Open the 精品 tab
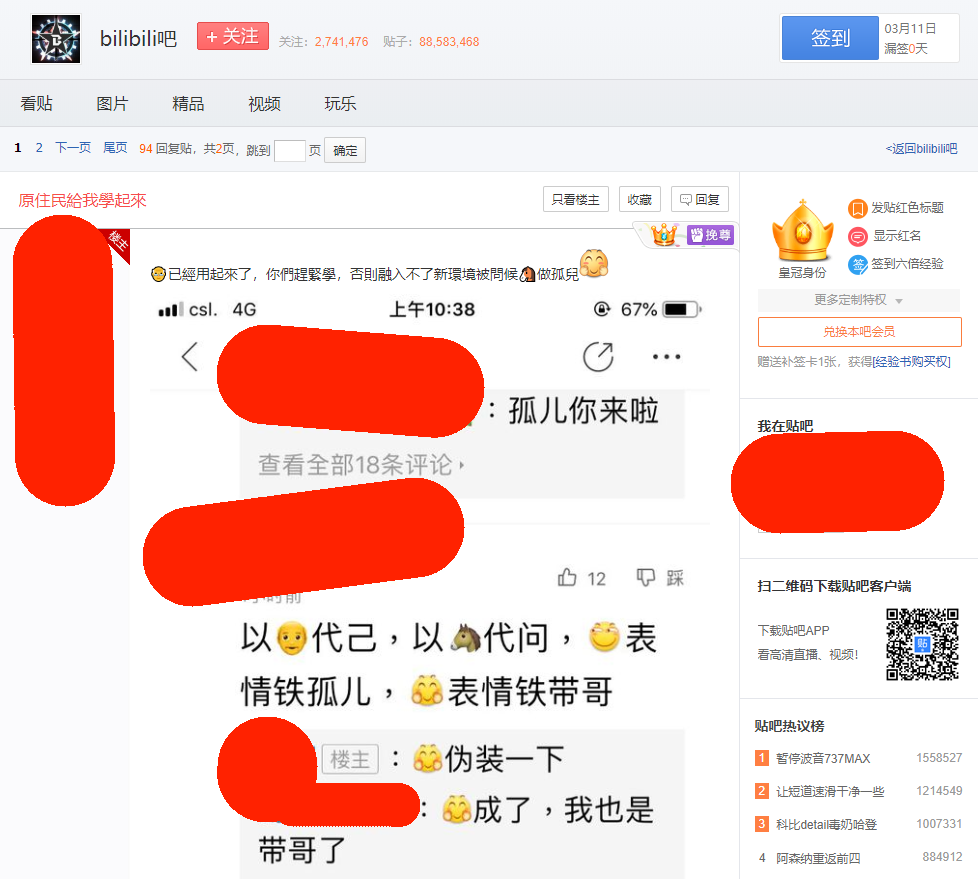 point(188,104)
